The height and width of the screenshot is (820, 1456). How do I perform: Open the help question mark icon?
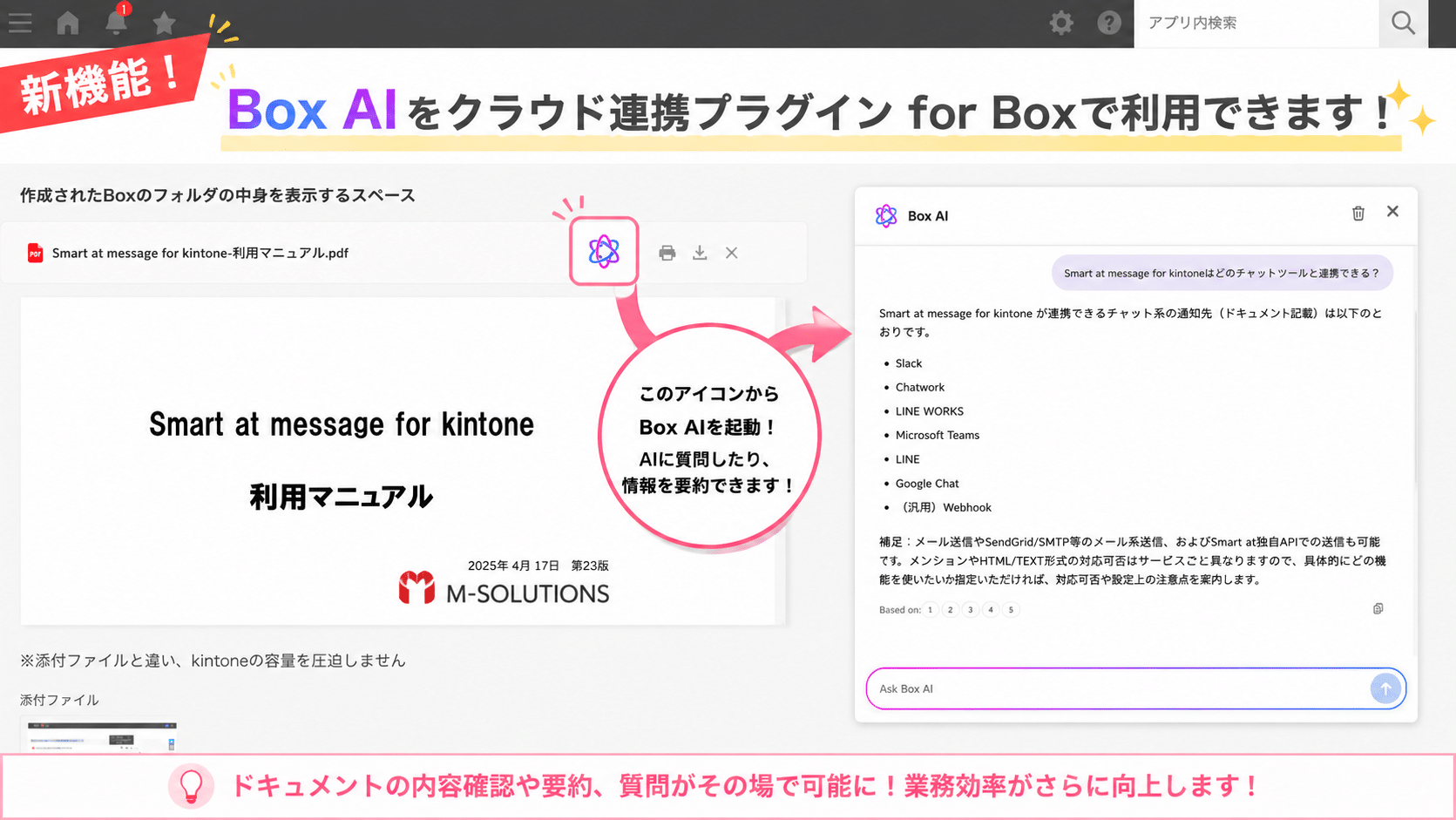click(x=1109, y=23)
